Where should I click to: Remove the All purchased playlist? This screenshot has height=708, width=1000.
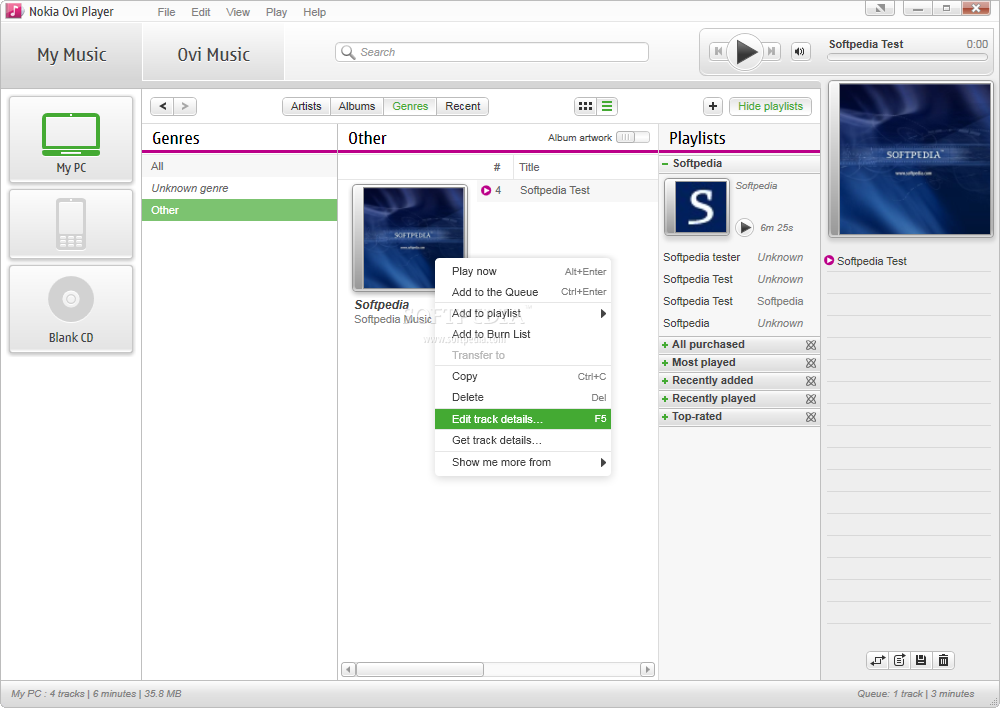811,345
